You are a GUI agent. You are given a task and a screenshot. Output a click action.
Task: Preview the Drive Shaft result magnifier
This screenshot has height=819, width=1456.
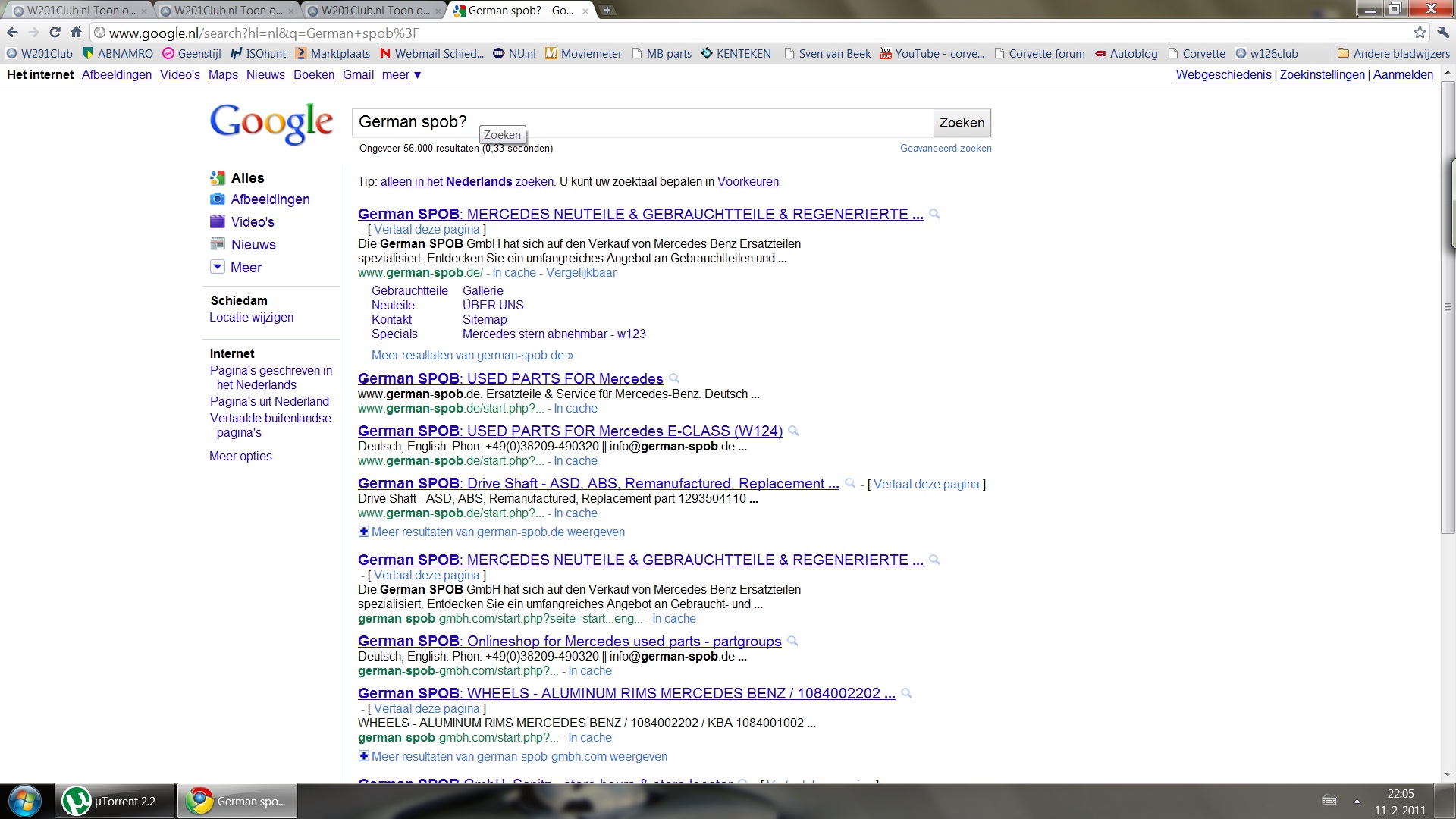[850, 483]
